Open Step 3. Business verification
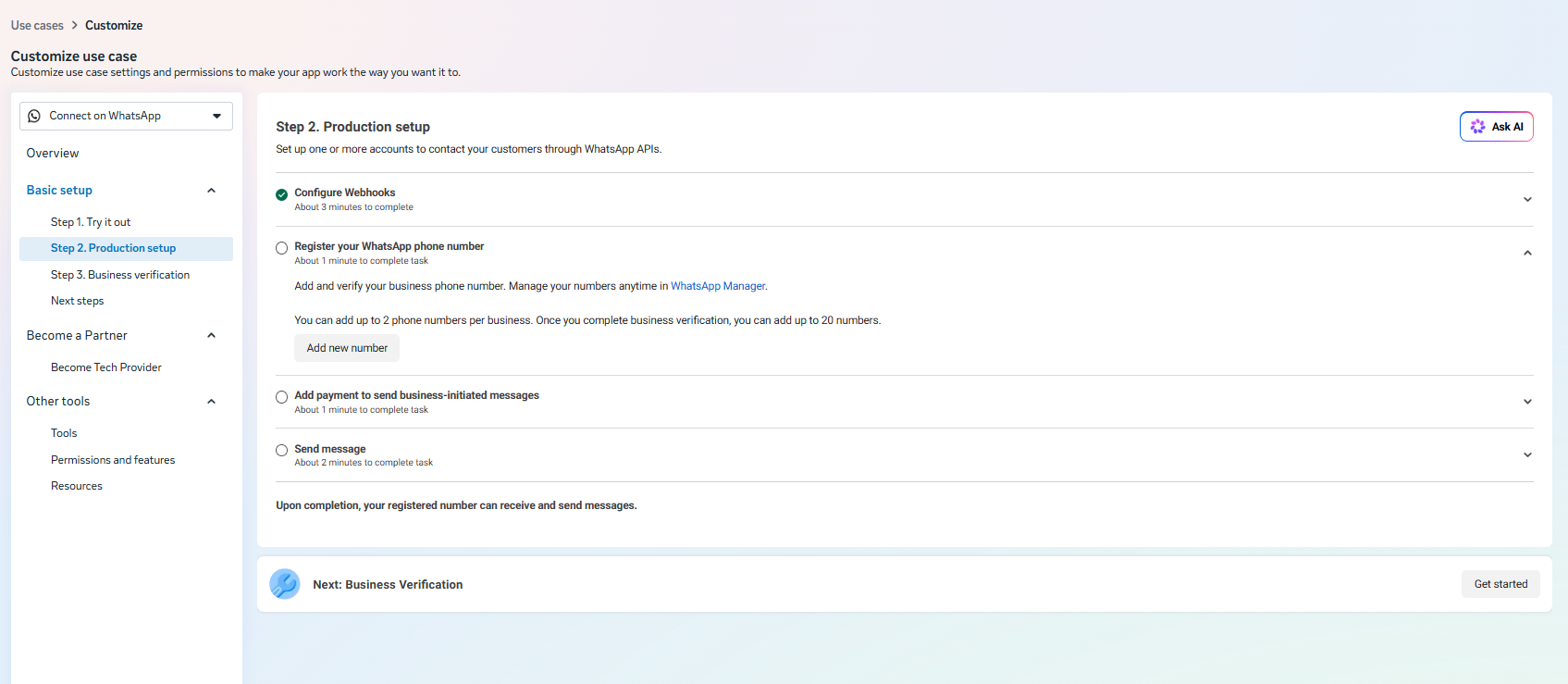This screenshot has width=1568, height=684. click(x=120, y=275)
